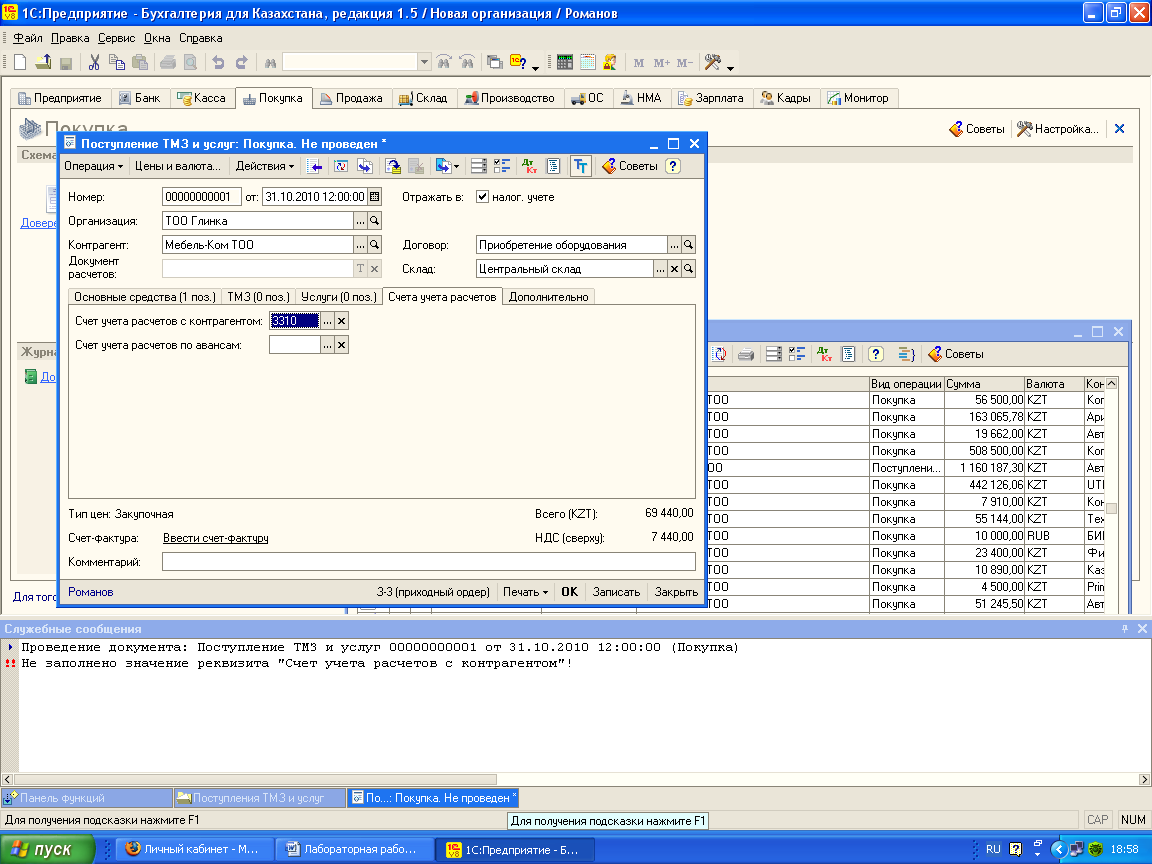Click the checklist settings icon in document toolbar
Screen dimensions: 1152x864
pyautogui.click(x=502, y=166)
